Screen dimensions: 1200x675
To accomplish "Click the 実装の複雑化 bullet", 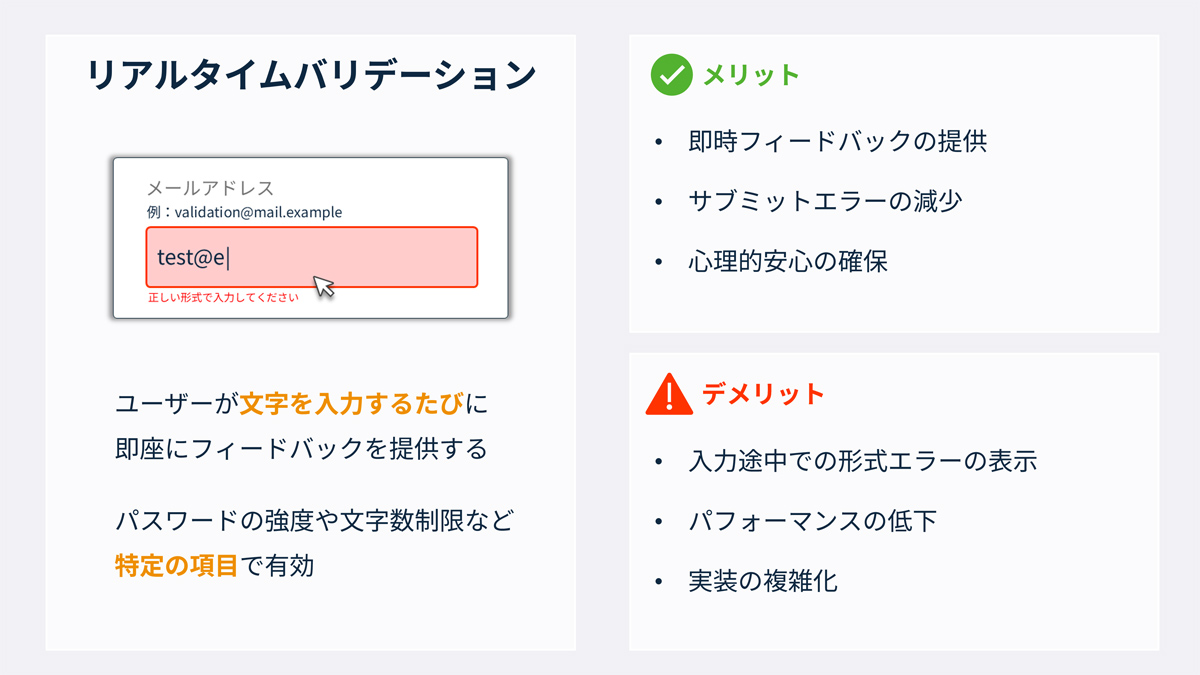I will [762, 581].
